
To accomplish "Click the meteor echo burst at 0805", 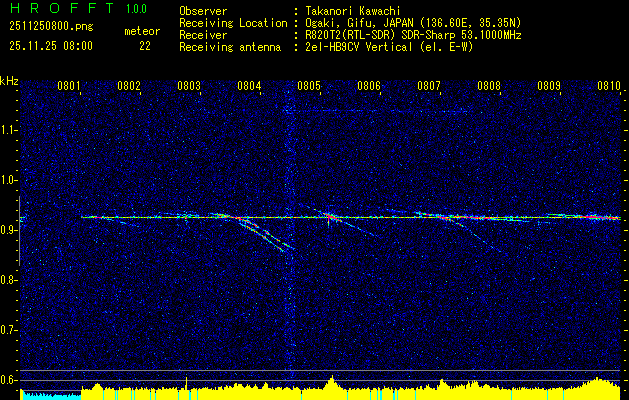I will pos(330,217).
